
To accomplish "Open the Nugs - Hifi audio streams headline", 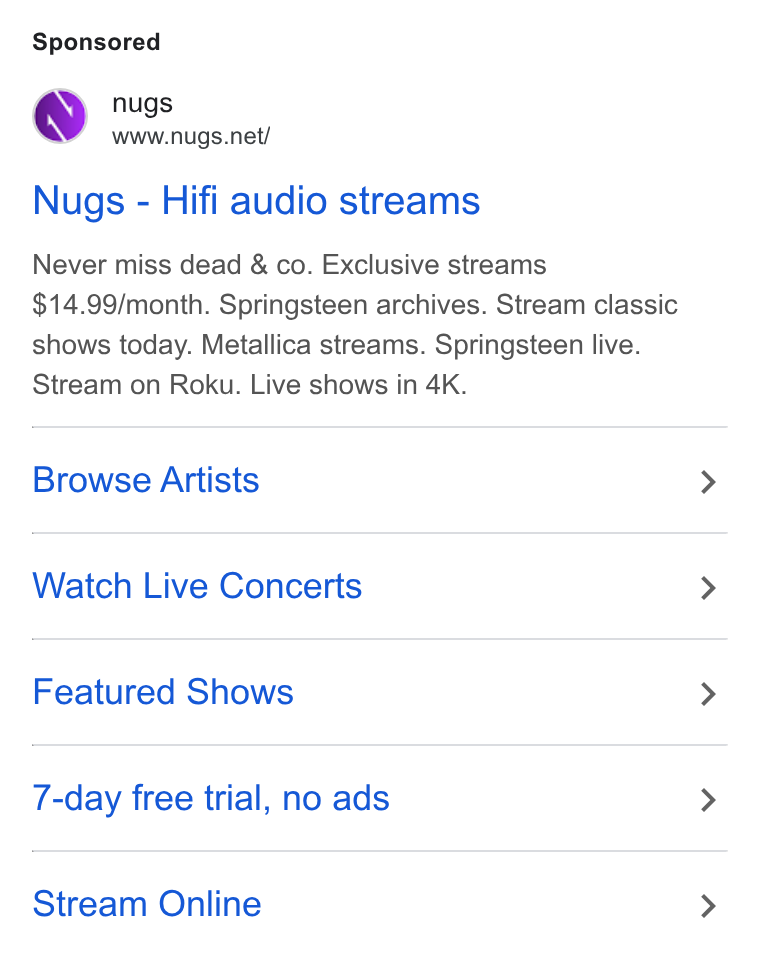I will click(256, 201).
